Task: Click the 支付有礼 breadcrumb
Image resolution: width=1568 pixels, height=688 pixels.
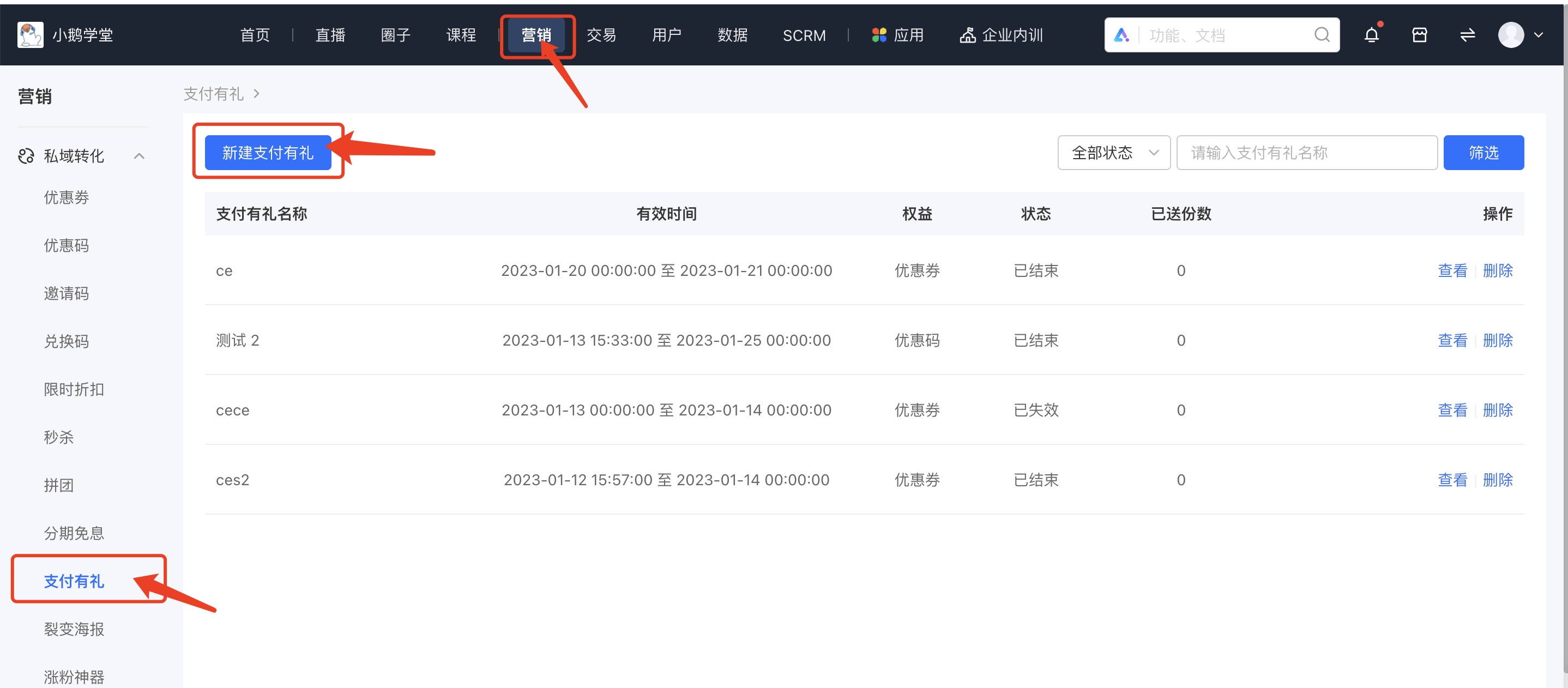Action: pos(213,94)
